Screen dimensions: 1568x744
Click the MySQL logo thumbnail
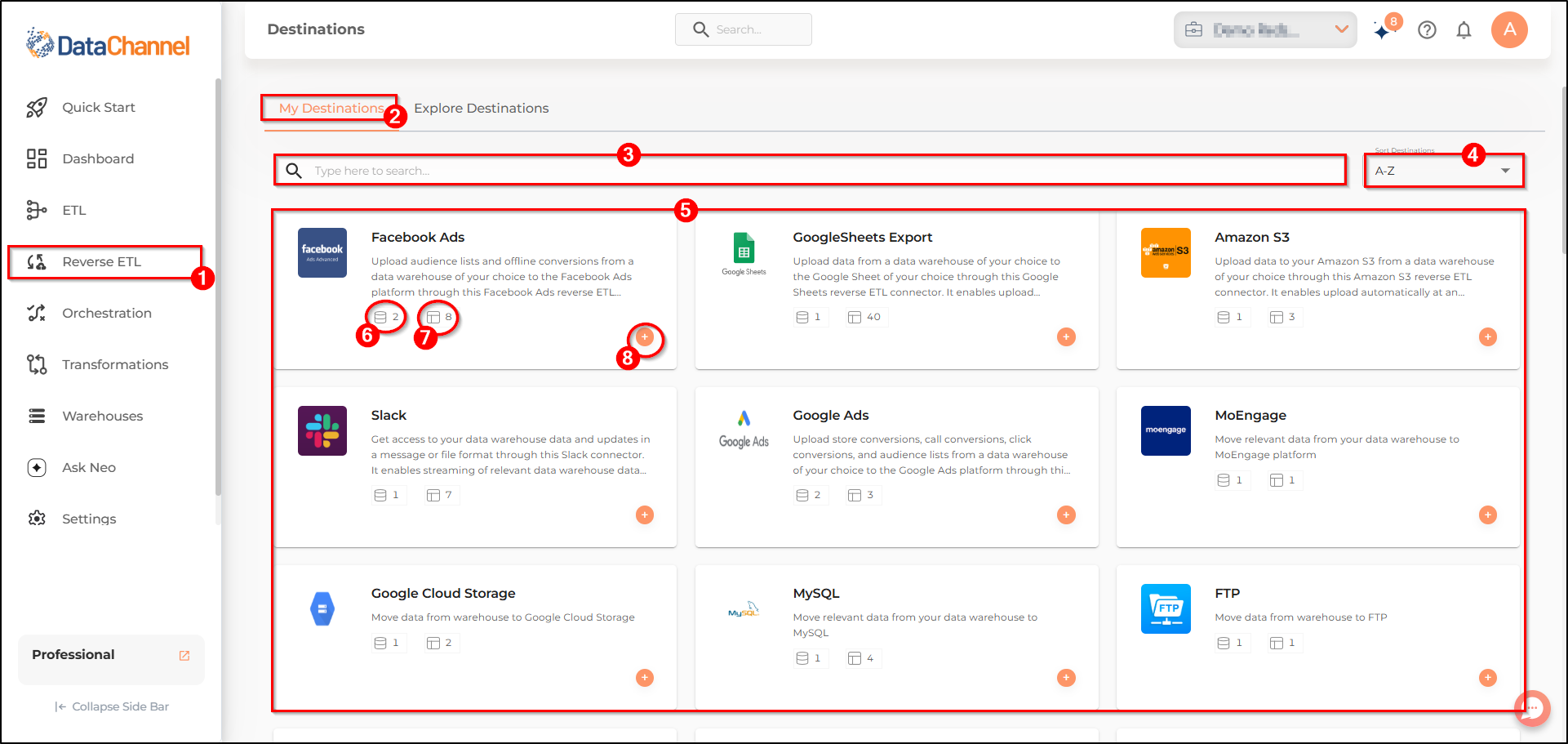744,608
